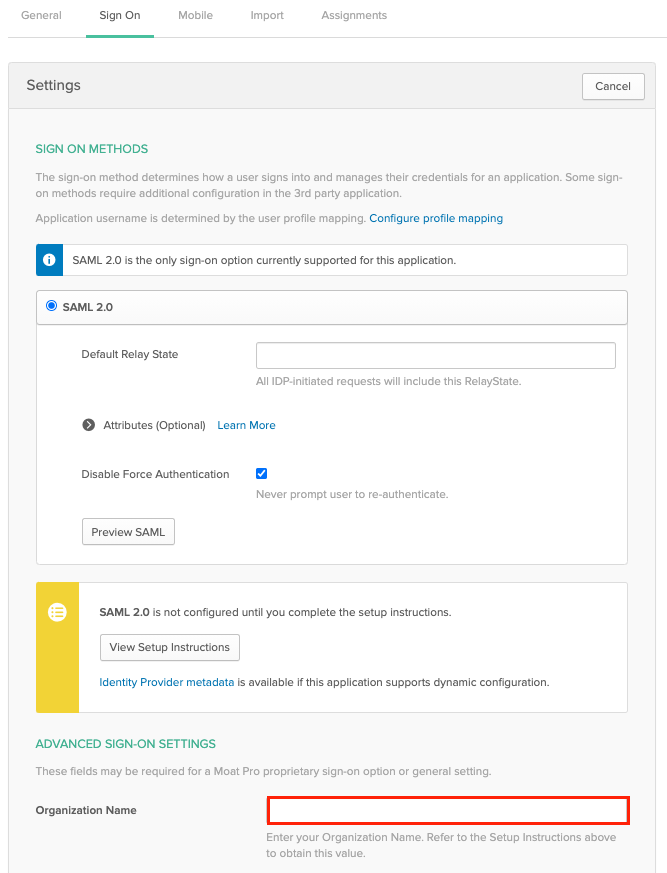Click the Disable Force Authentication label
The width and height of the screenshot is (667, 873).
click(155, 474)
